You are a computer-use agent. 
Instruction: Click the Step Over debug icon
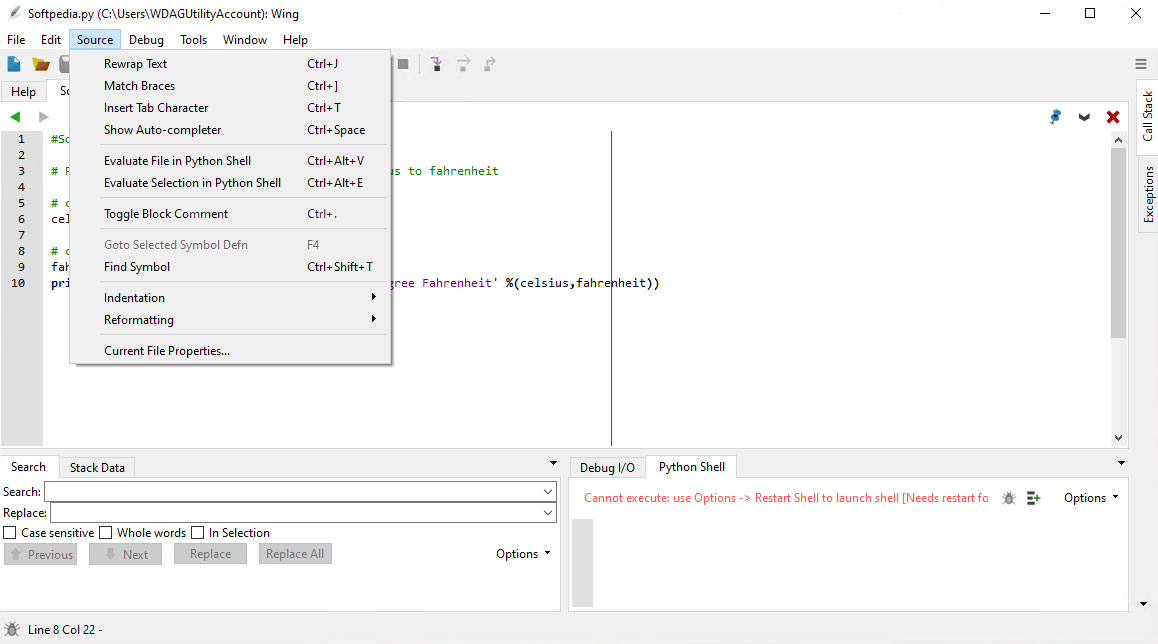click(x=463, y=64)
